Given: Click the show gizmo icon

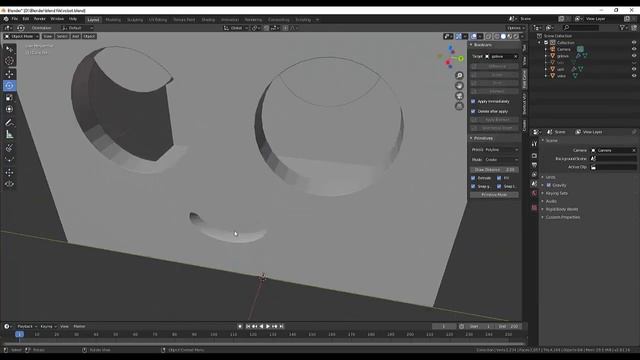Looking at the screenshot, I should (459, 36).
